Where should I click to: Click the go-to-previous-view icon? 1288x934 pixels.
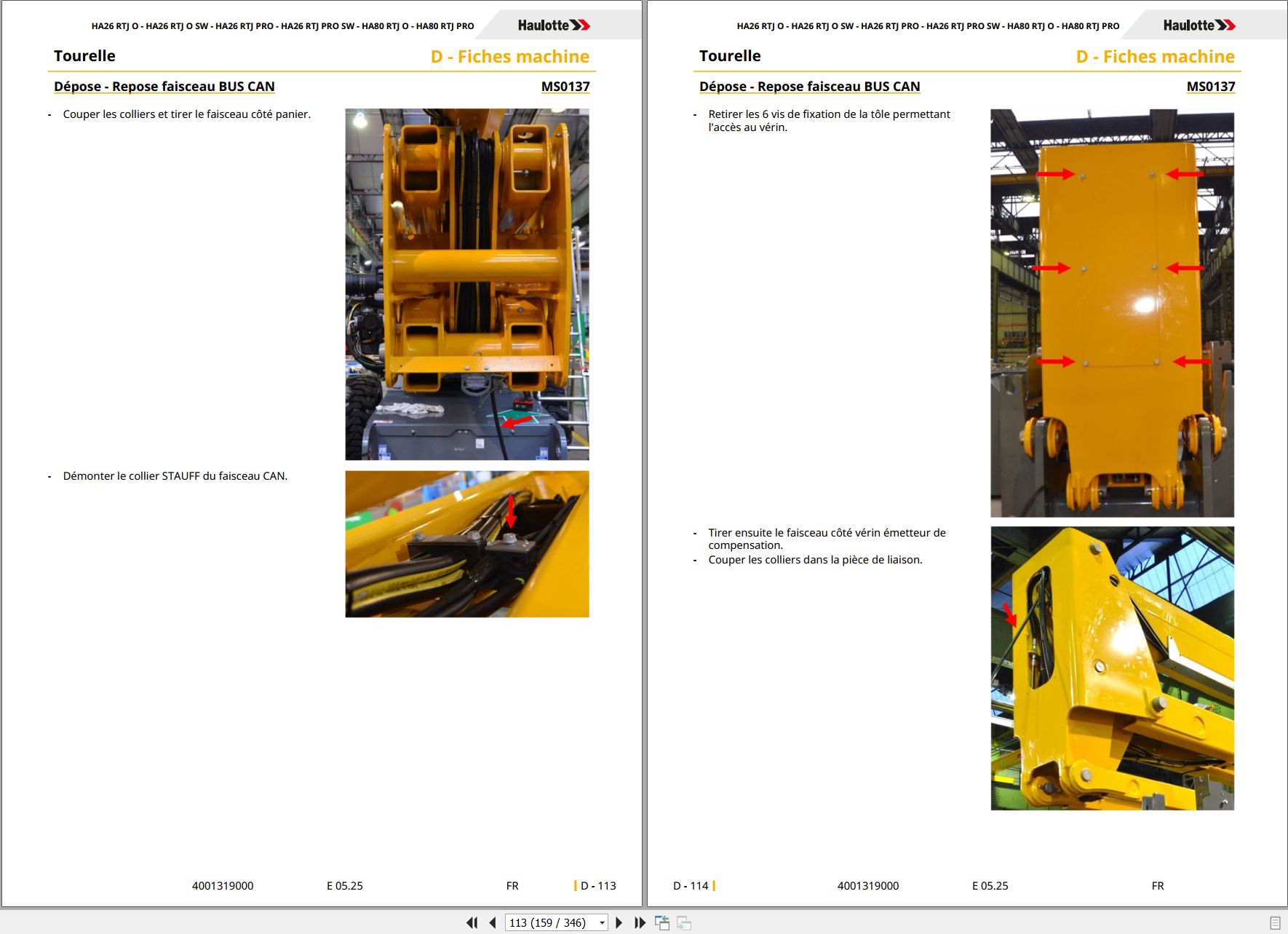(x=662, y=922)
